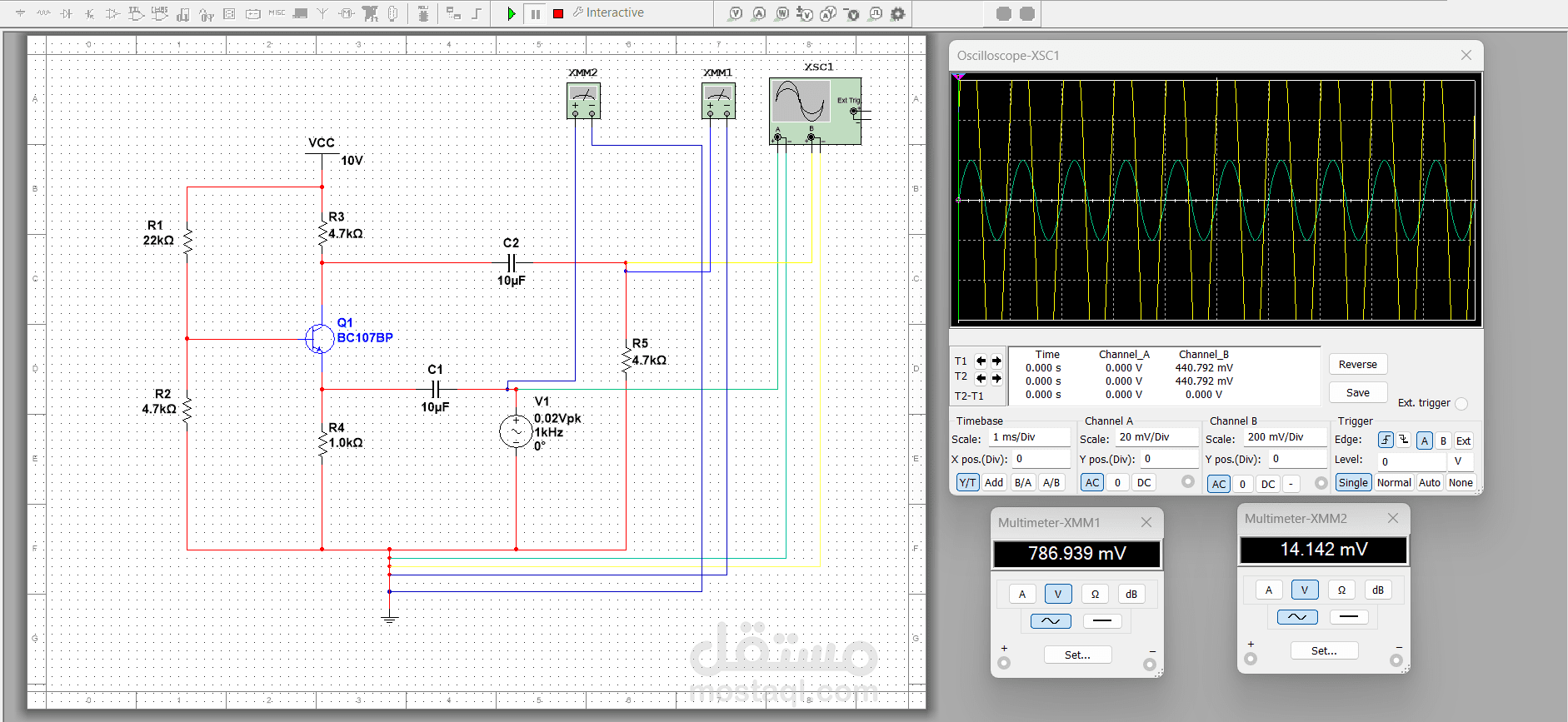Open Set... on Multimeter-XMM1
The width and height of the screenshot is (1568, 722).
click(1077, 655)
